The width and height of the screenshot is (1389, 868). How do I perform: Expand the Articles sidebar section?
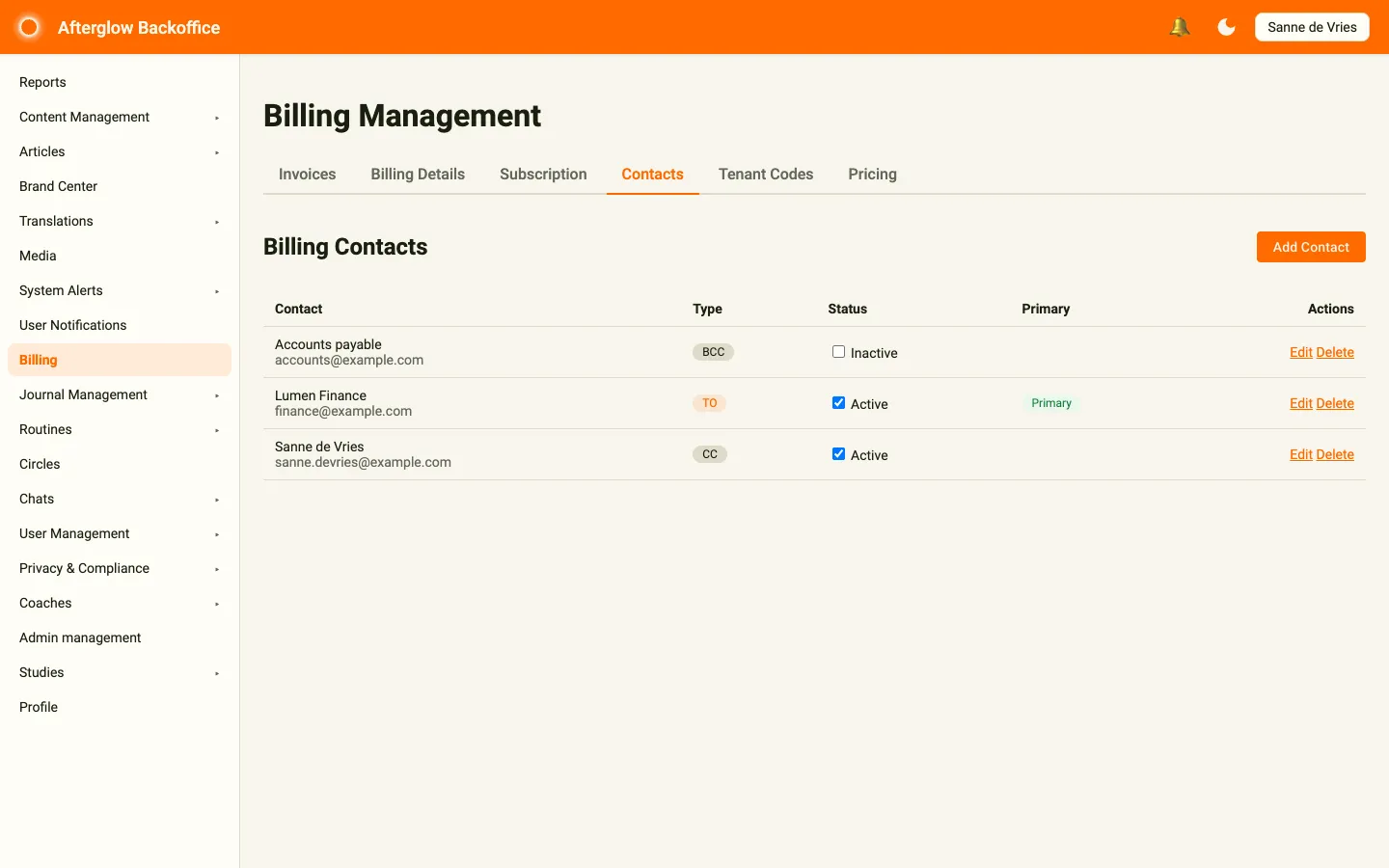(120, 151)
